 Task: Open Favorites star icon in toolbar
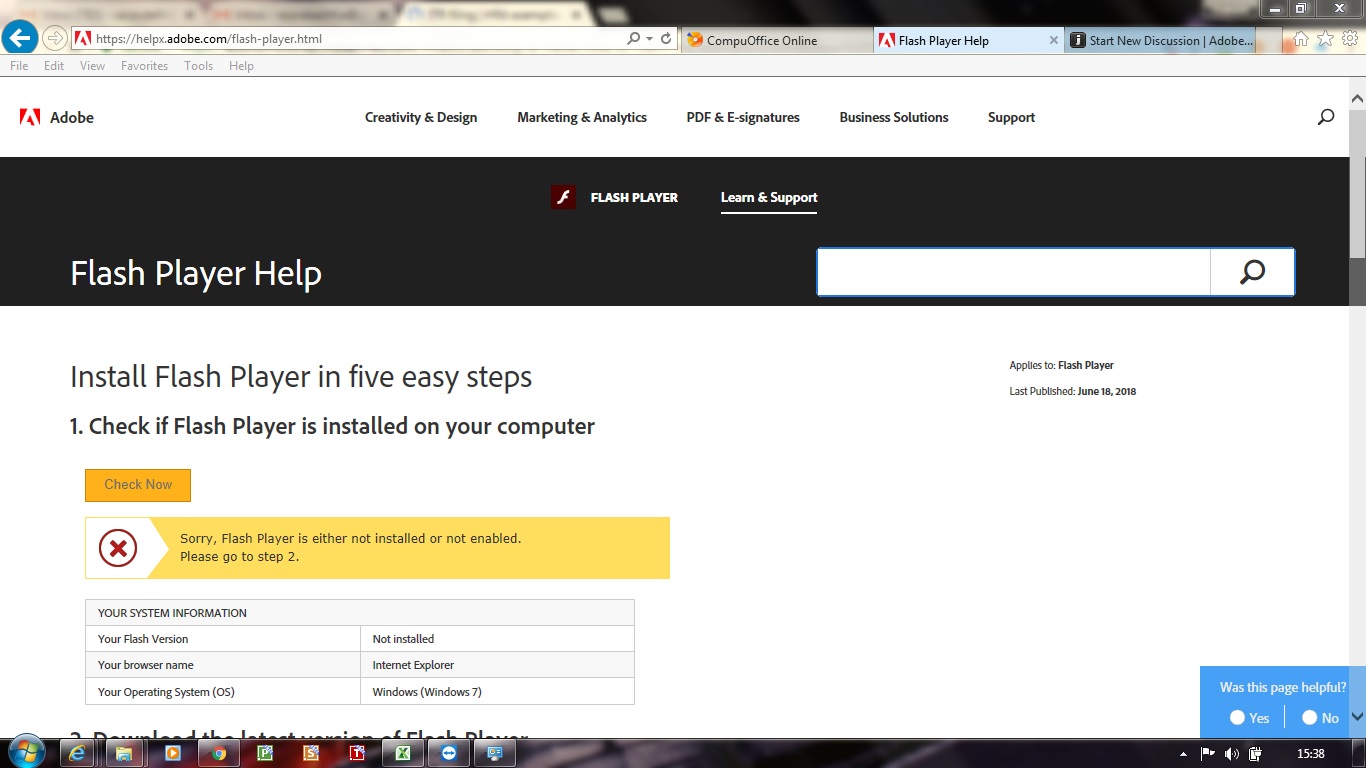pos(1325,39)
